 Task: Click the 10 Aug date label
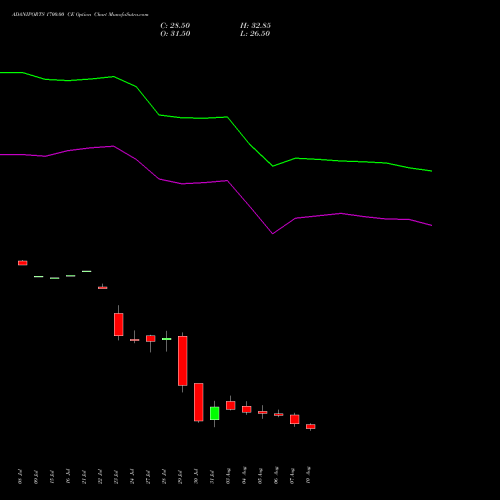point(308,475)
